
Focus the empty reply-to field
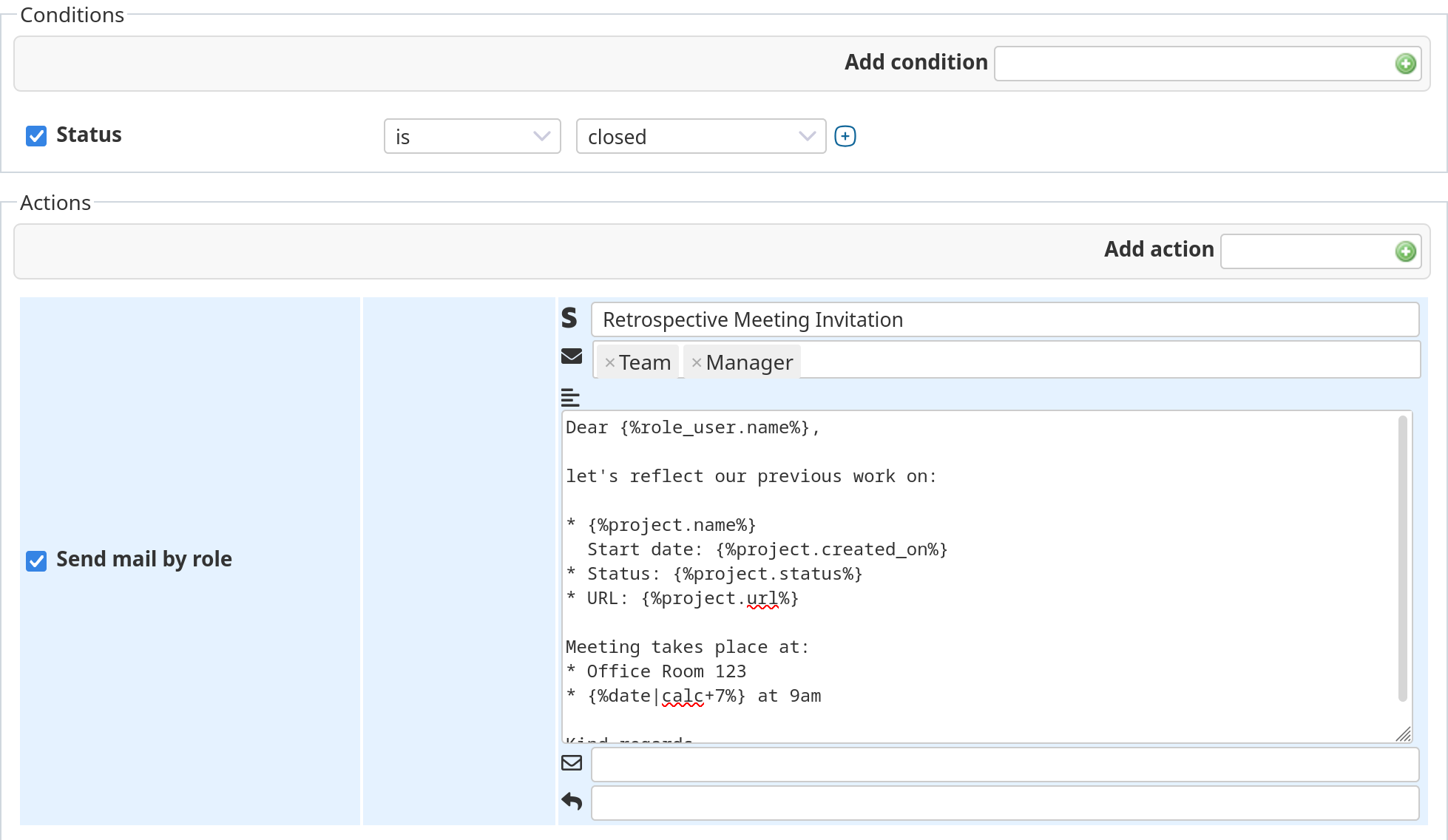[x=1005, y=803]
